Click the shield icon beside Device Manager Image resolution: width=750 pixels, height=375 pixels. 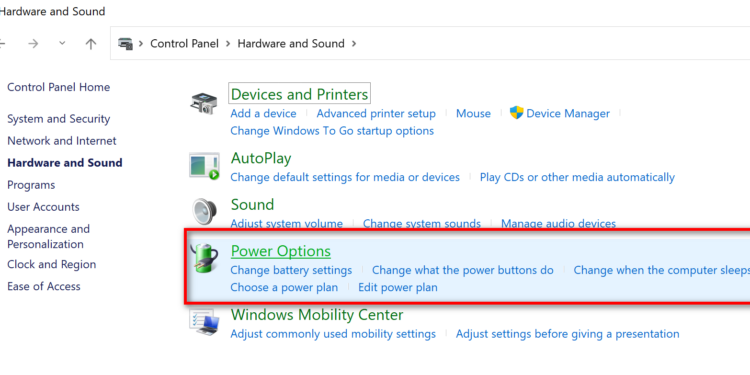(516, 113)
